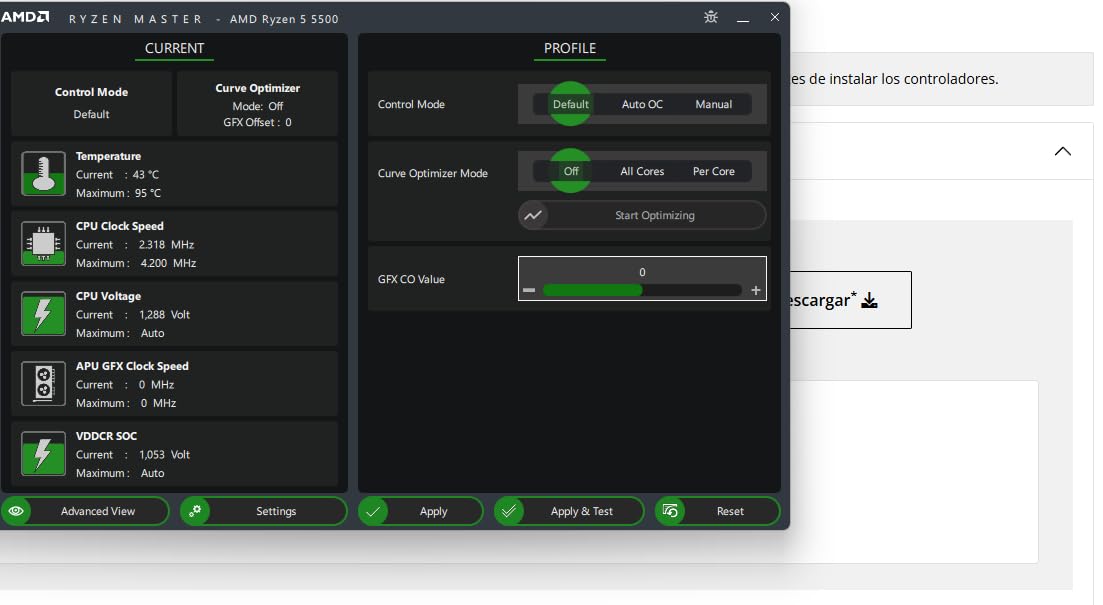
Task: Set Curve Optimizer Mode to Per Core
Action: coord(713,171)
